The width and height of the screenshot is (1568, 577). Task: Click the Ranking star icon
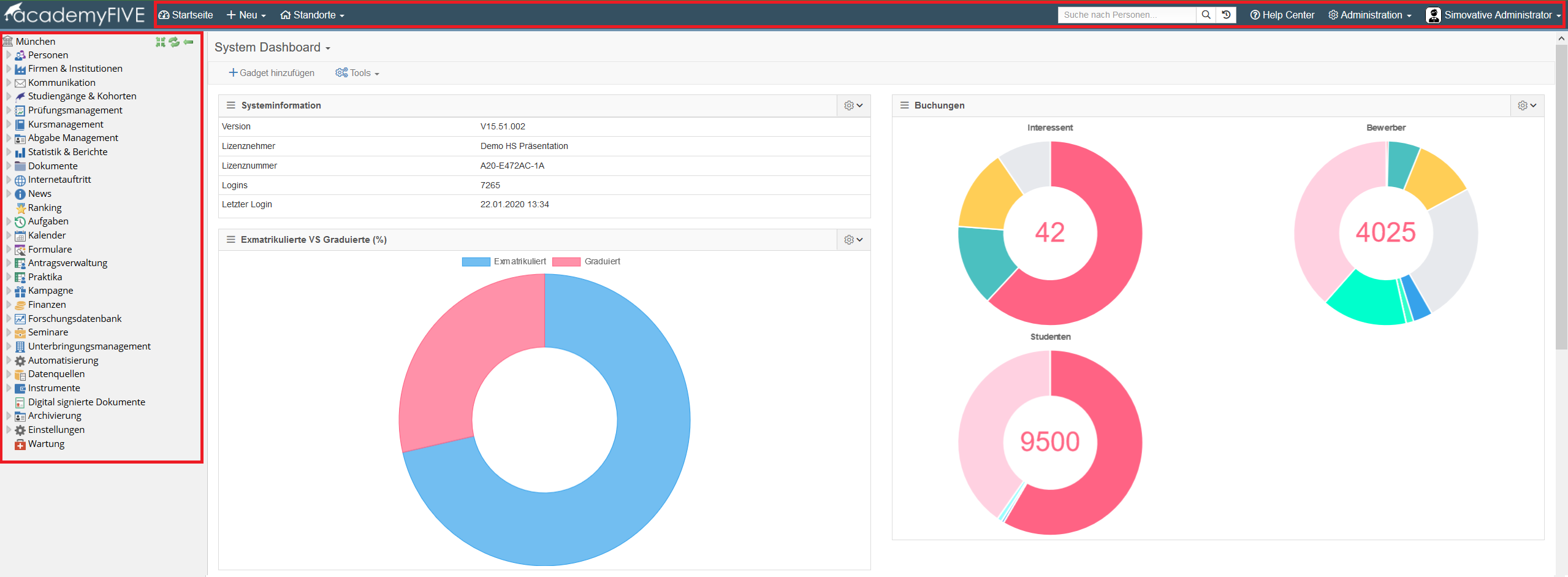20,208
